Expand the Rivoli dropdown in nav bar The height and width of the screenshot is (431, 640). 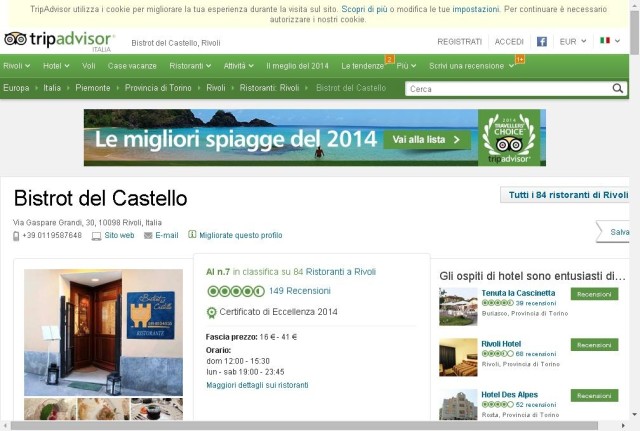pos(17,66)
